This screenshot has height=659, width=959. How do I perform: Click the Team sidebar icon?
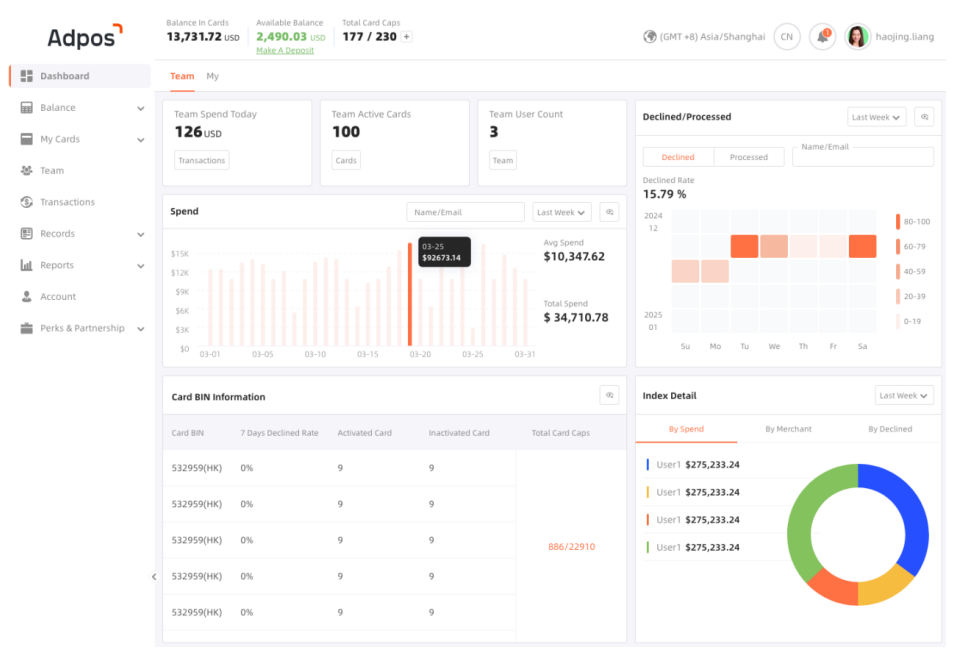click(27, 171)
